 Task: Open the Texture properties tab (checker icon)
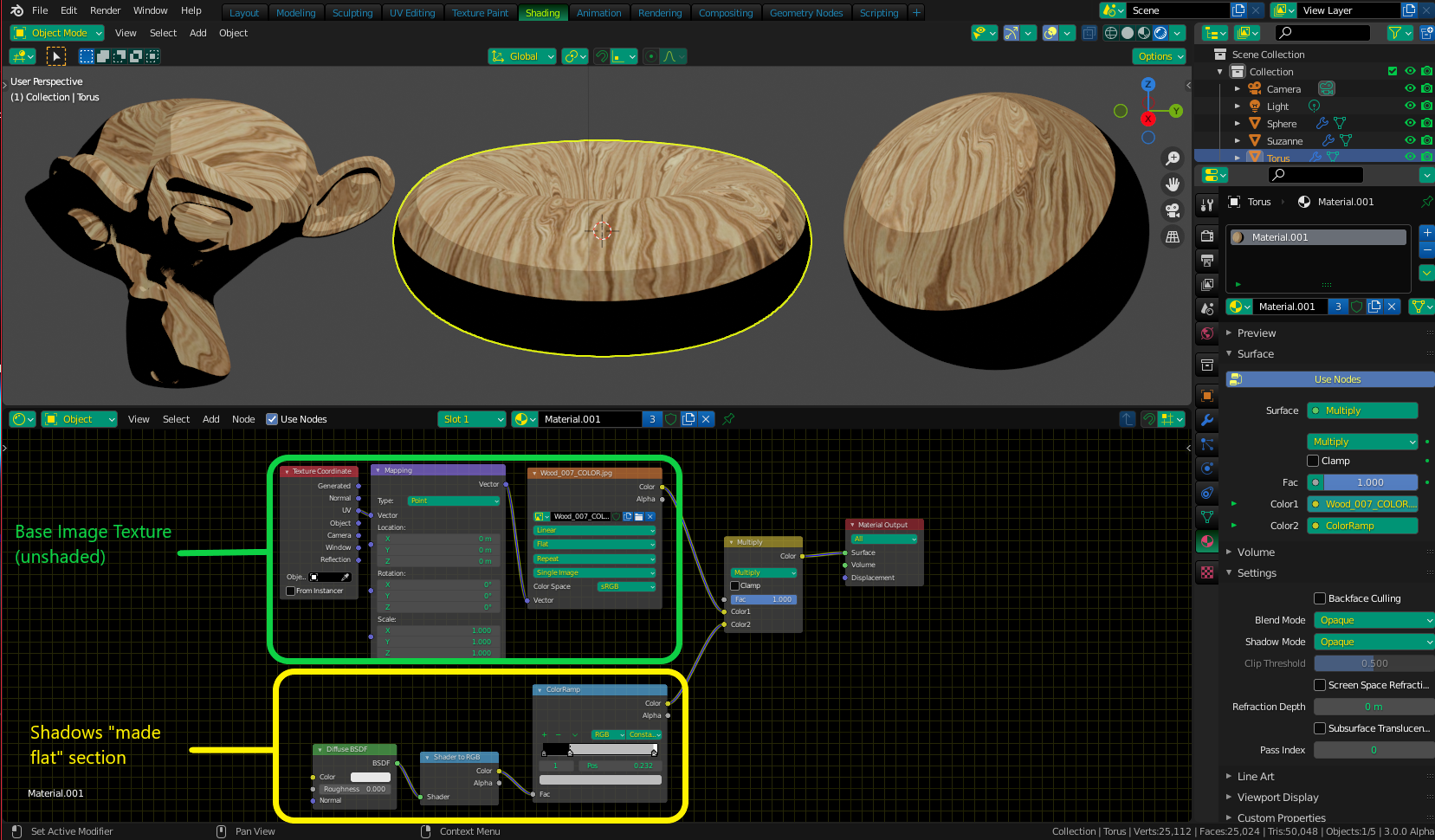click(x=1207, y=572)
